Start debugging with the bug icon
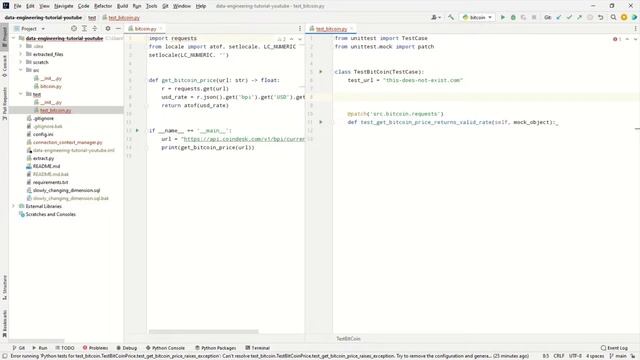The image size is (640, 360). click(513, 18)
